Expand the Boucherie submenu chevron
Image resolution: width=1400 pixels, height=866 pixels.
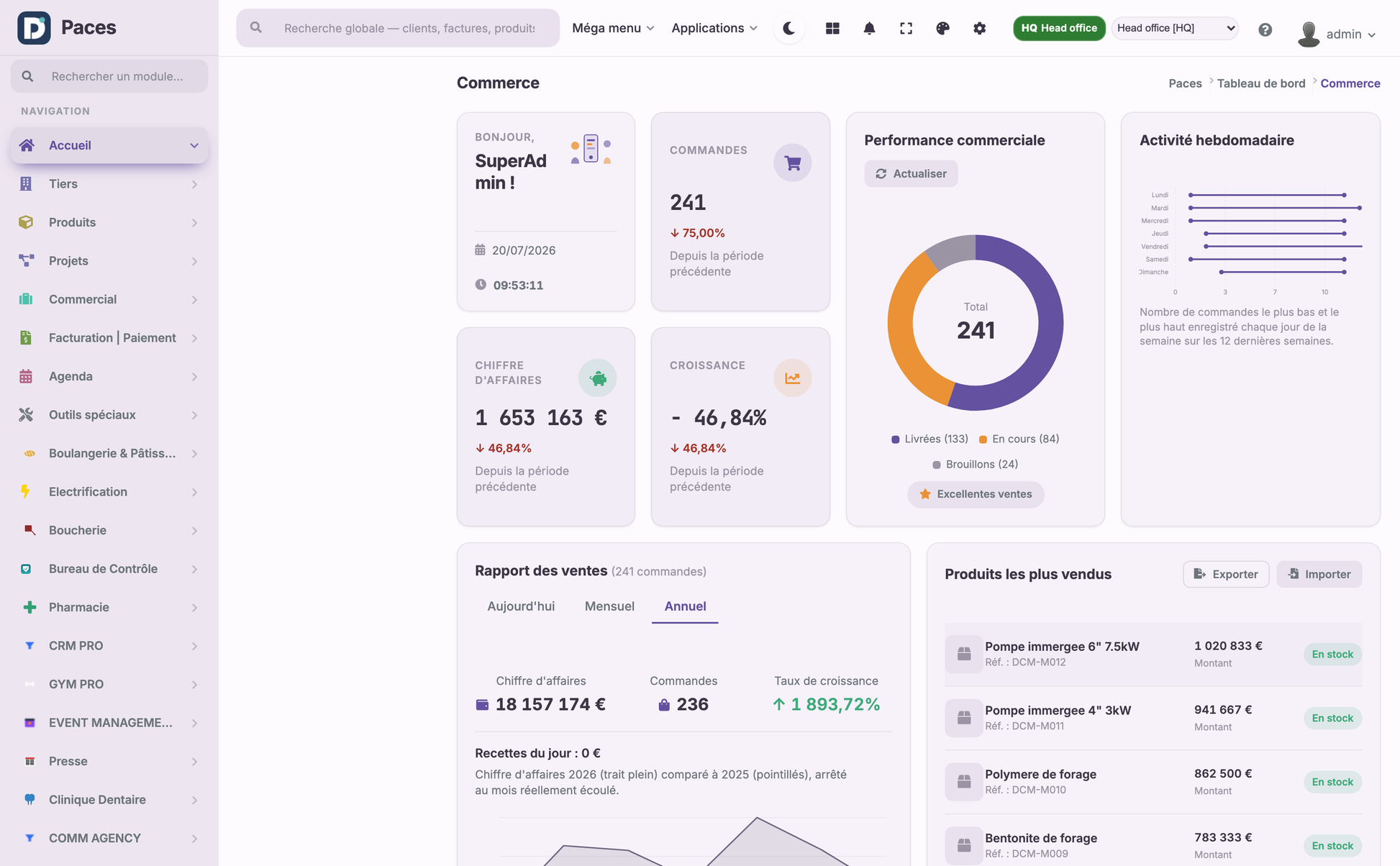pyautogui.click(x=194, y=531)
